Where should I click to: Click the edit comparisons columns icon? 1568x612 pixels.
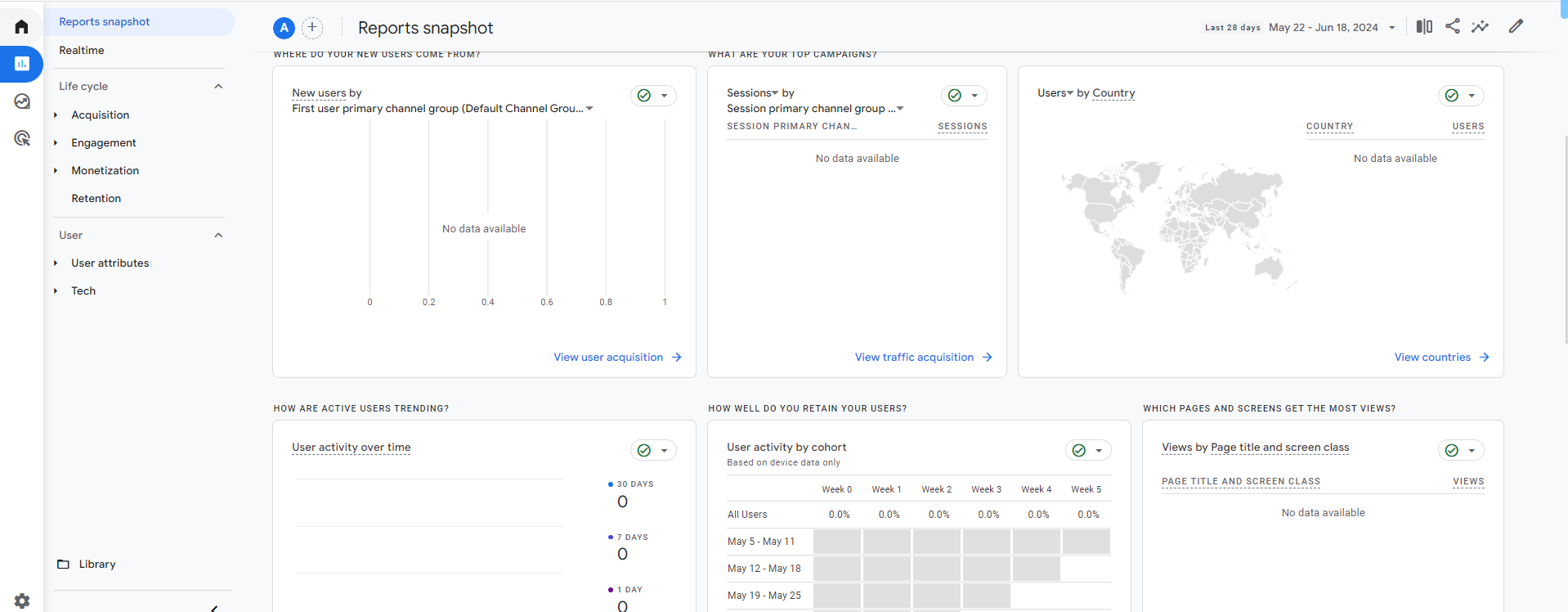click(x=1424, y=27)
